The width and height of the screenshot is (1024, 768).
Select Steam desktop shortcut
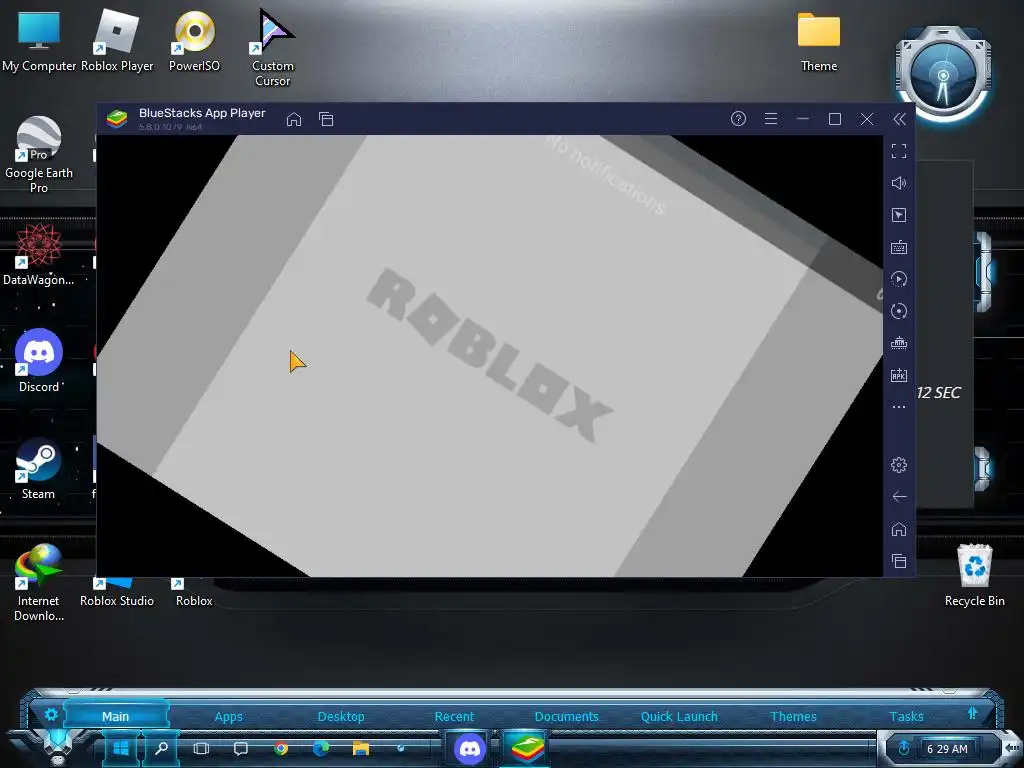(39, 468)
